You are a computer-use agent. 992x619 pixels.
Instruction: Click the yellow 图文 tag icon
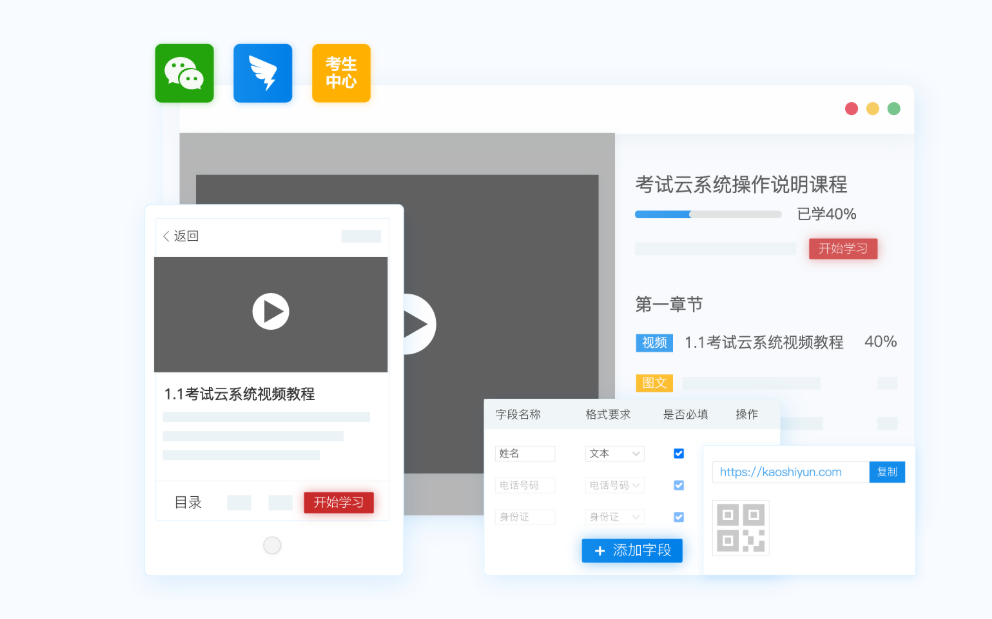click(x=654, y=383)
